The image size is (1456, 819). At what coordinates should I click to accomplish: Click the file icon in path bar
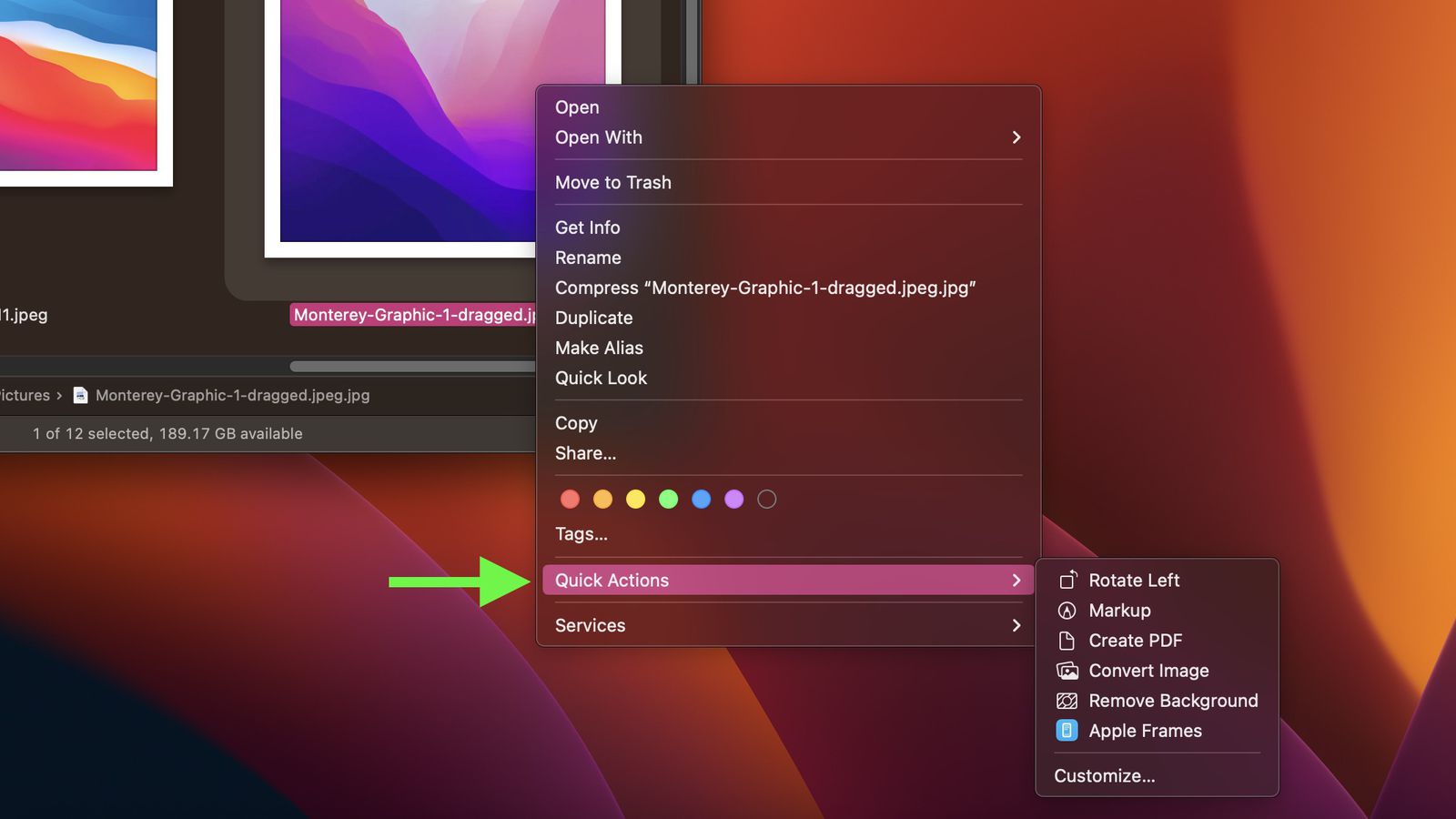(x=80, y=395)
